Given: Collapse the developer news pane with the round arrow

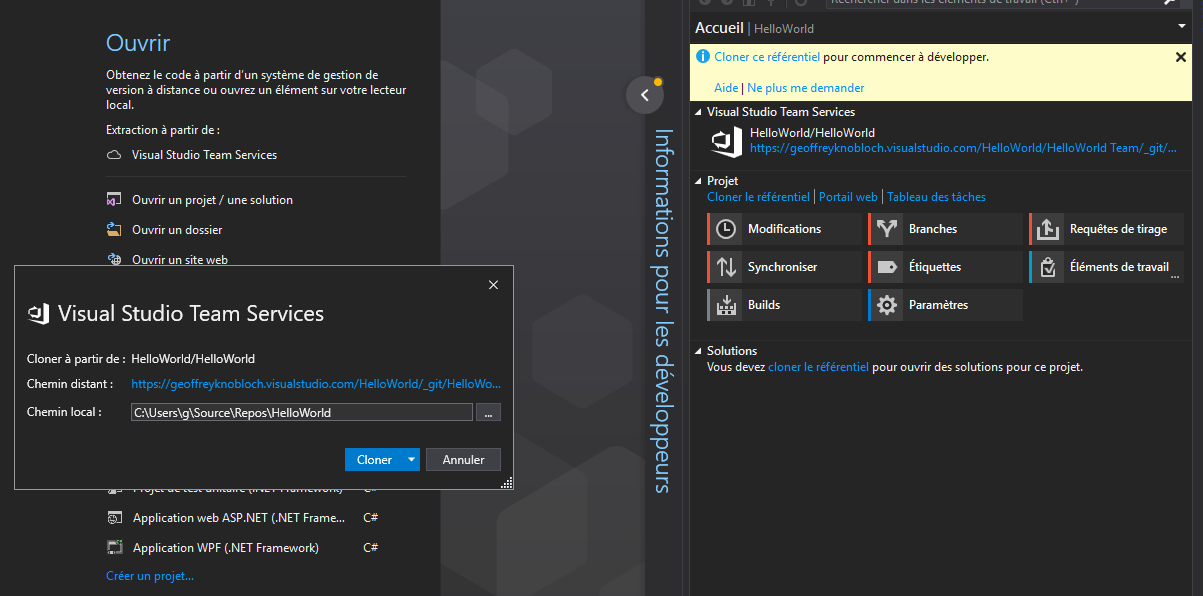Looking at the screenshot, I should (x=644, y=95).
